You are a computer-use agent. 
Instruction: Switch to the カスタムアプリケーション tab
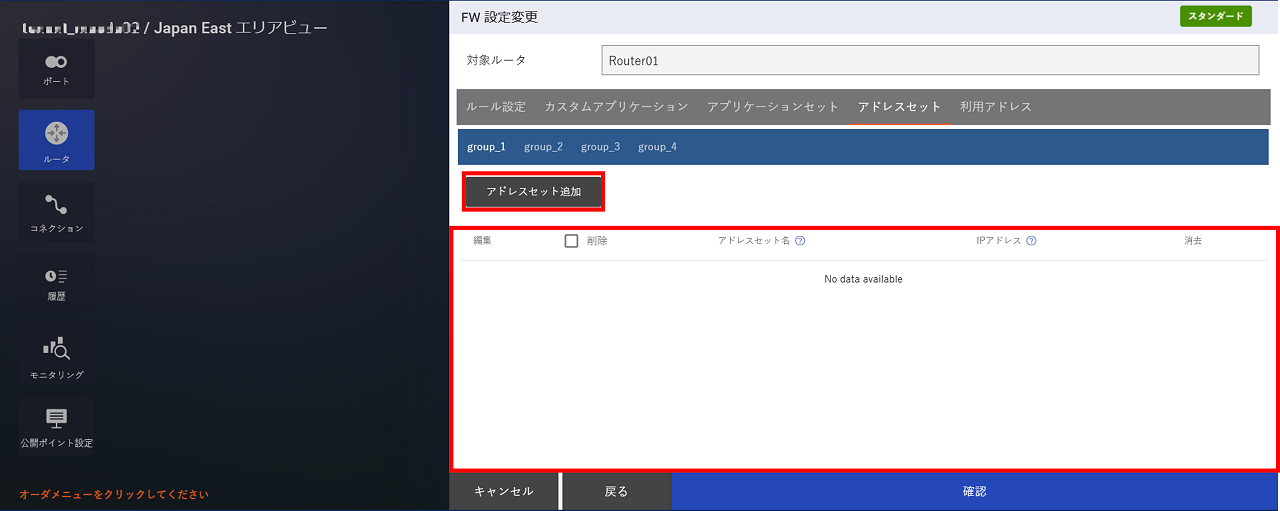[x=616, y=106]
